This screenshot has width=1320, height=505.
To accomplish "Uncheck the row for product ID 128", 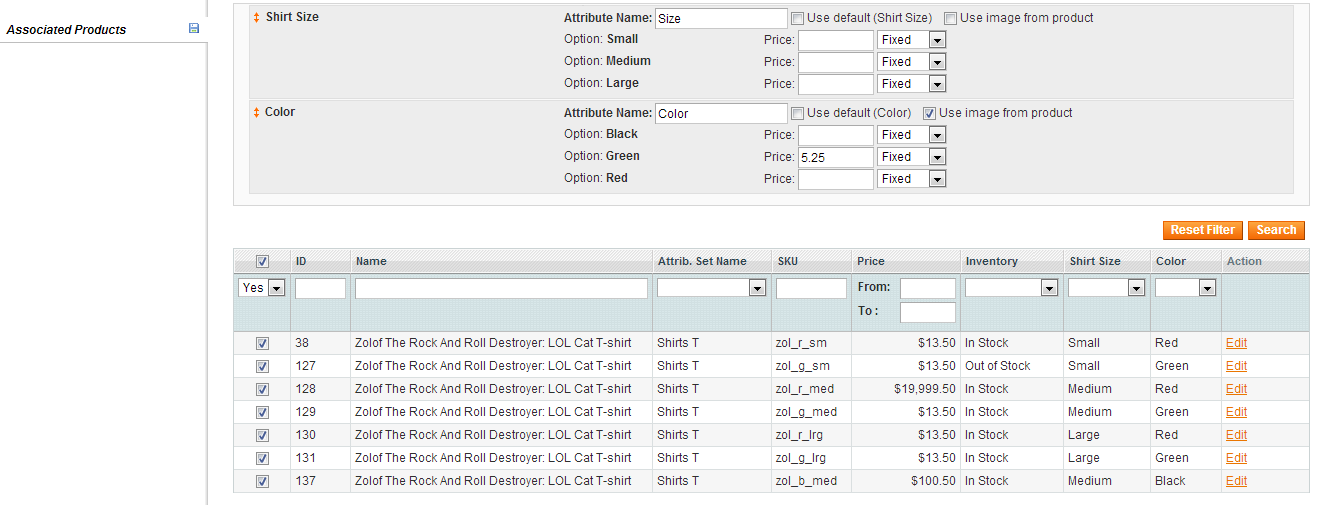I will [262, 389].
